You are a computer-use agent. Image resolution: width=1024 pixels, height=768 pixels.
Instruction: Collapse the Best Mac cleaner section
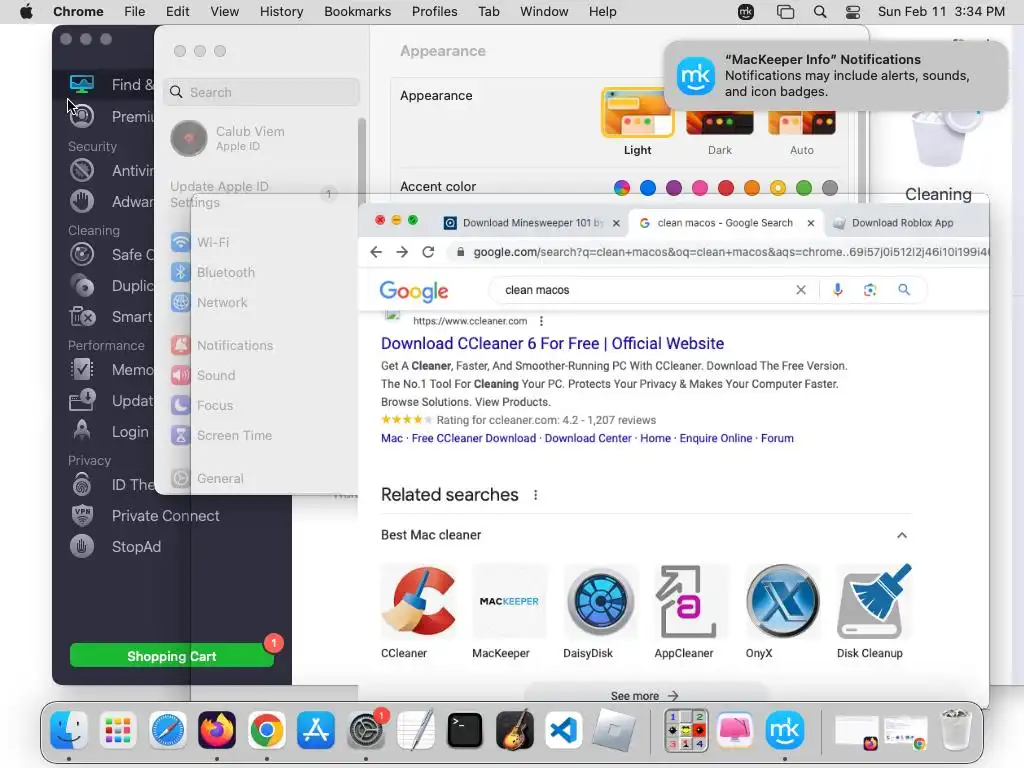(x=902, y=535)
